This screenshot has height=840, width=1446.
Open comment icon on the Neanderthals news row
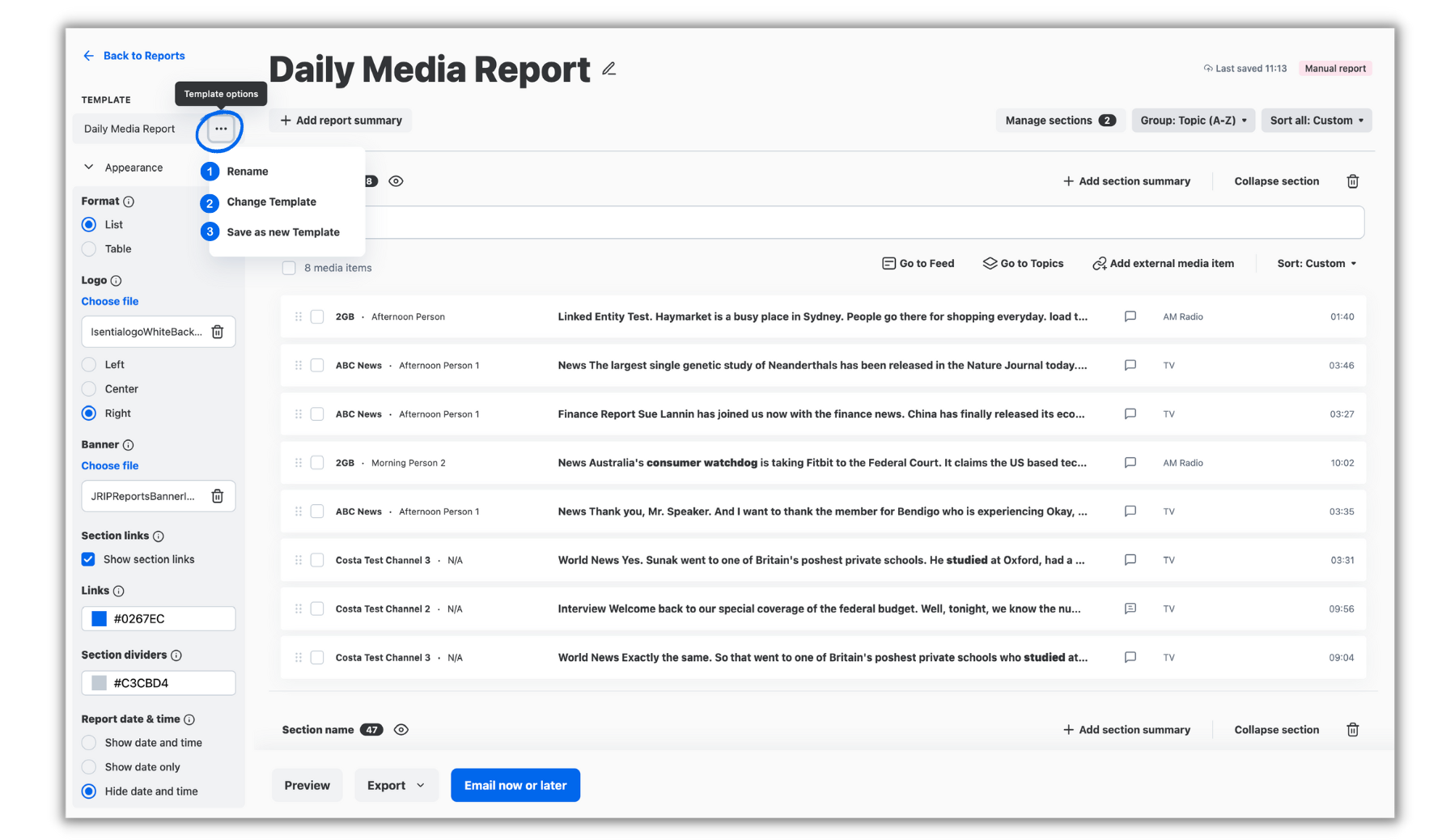pos(1130,365)
